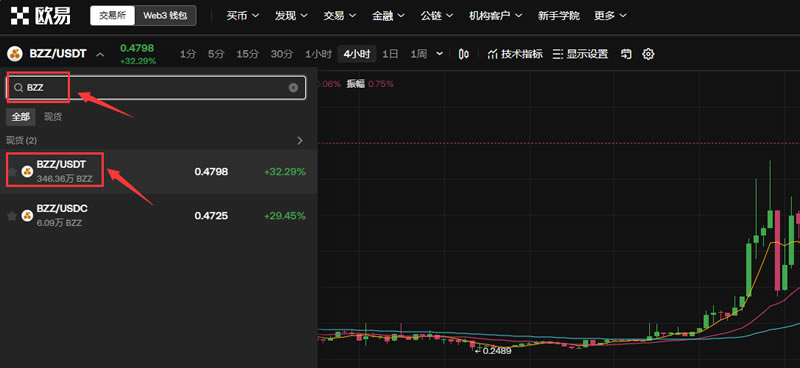
Task: Click header price 0.4798 in green
Action: pos(137,48)
